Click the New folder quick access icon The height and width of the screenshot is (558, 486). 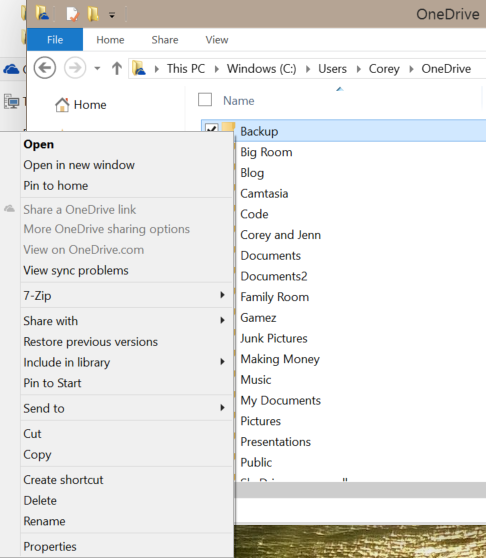pyautogui.click(x=93, y=14)
